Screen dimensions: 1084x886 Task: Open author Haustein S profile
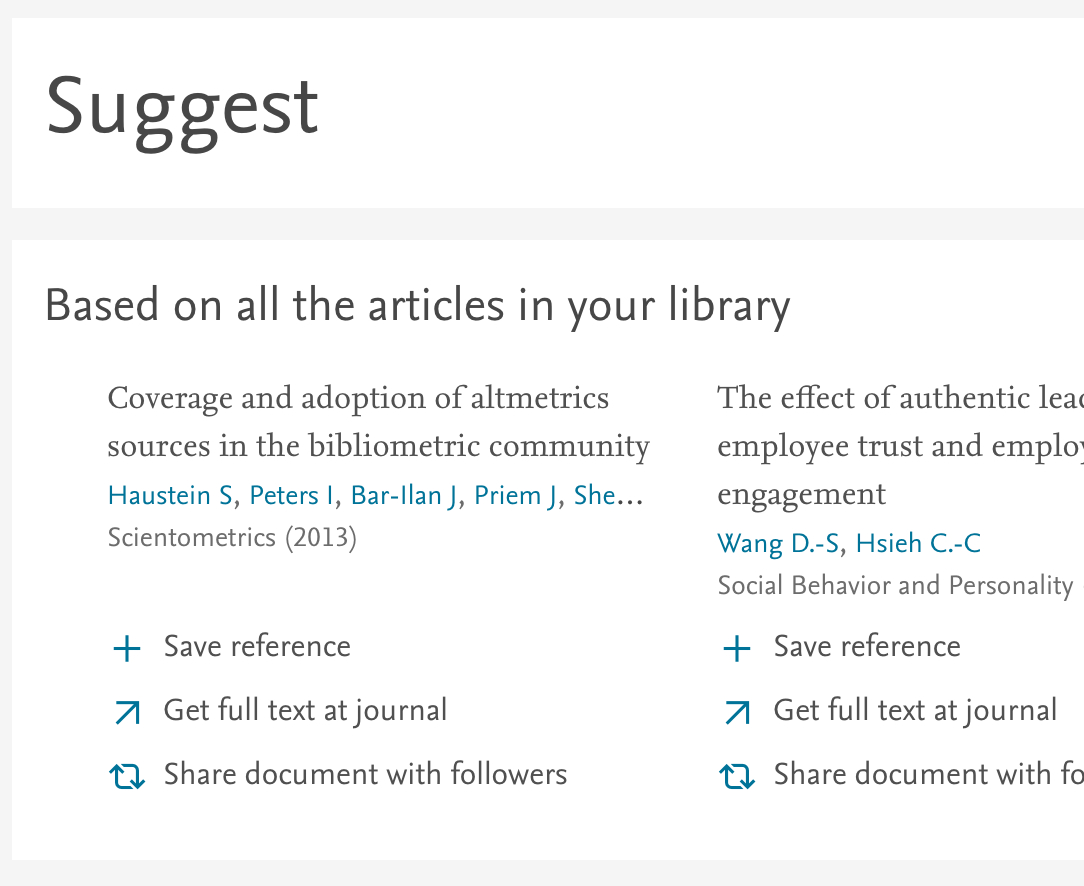170,495
